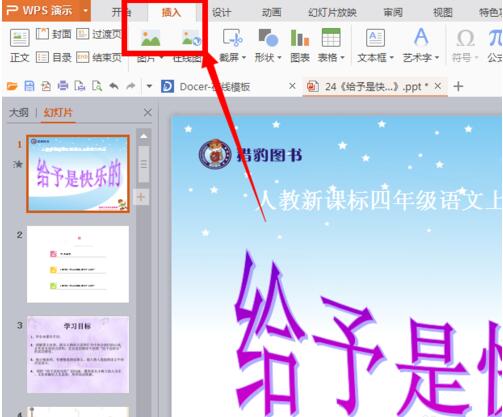Click the 文本框 text box icon

(375, 37)
